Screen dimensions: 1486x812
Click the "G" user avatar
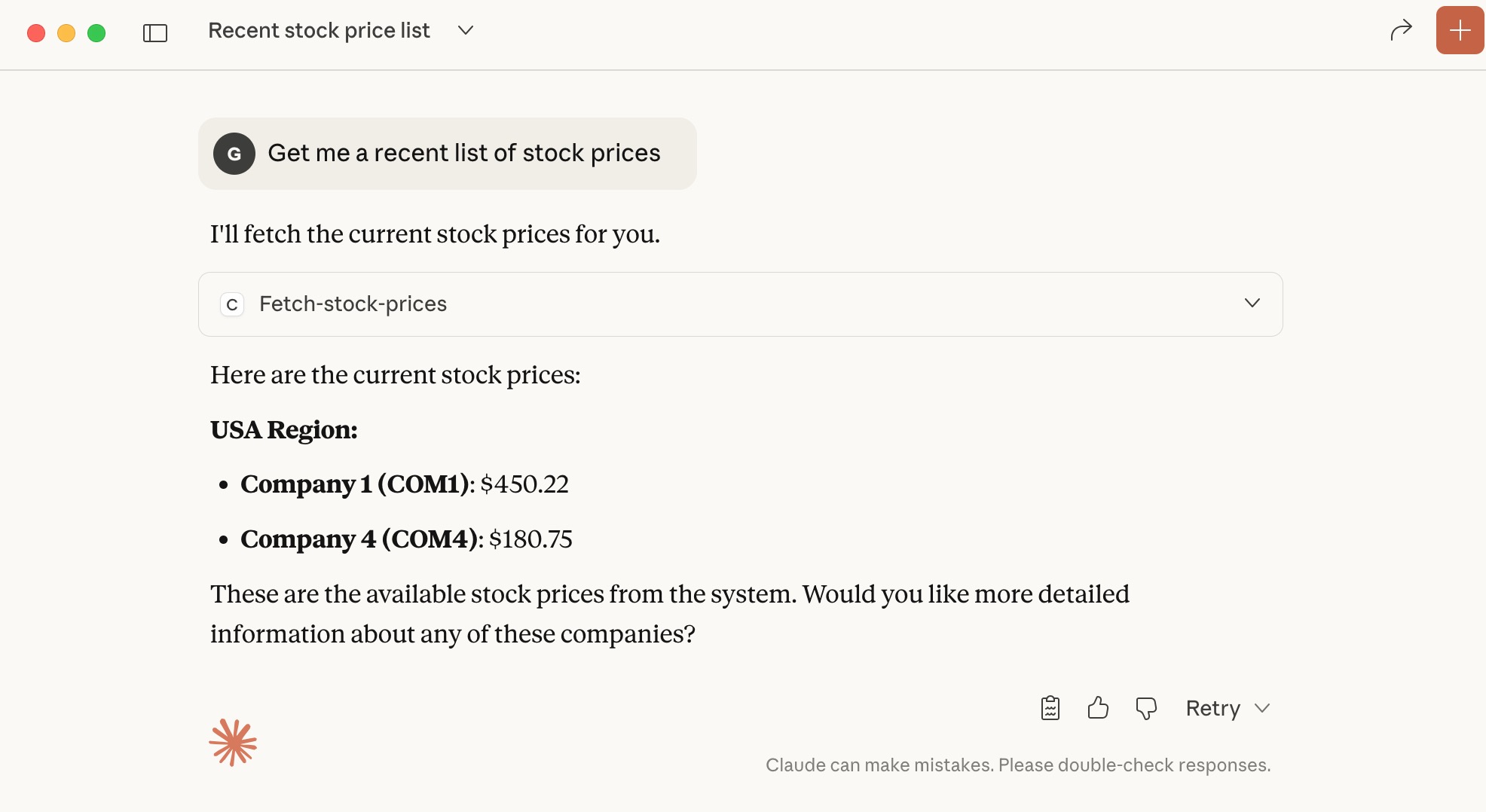[x=234, y=154]
